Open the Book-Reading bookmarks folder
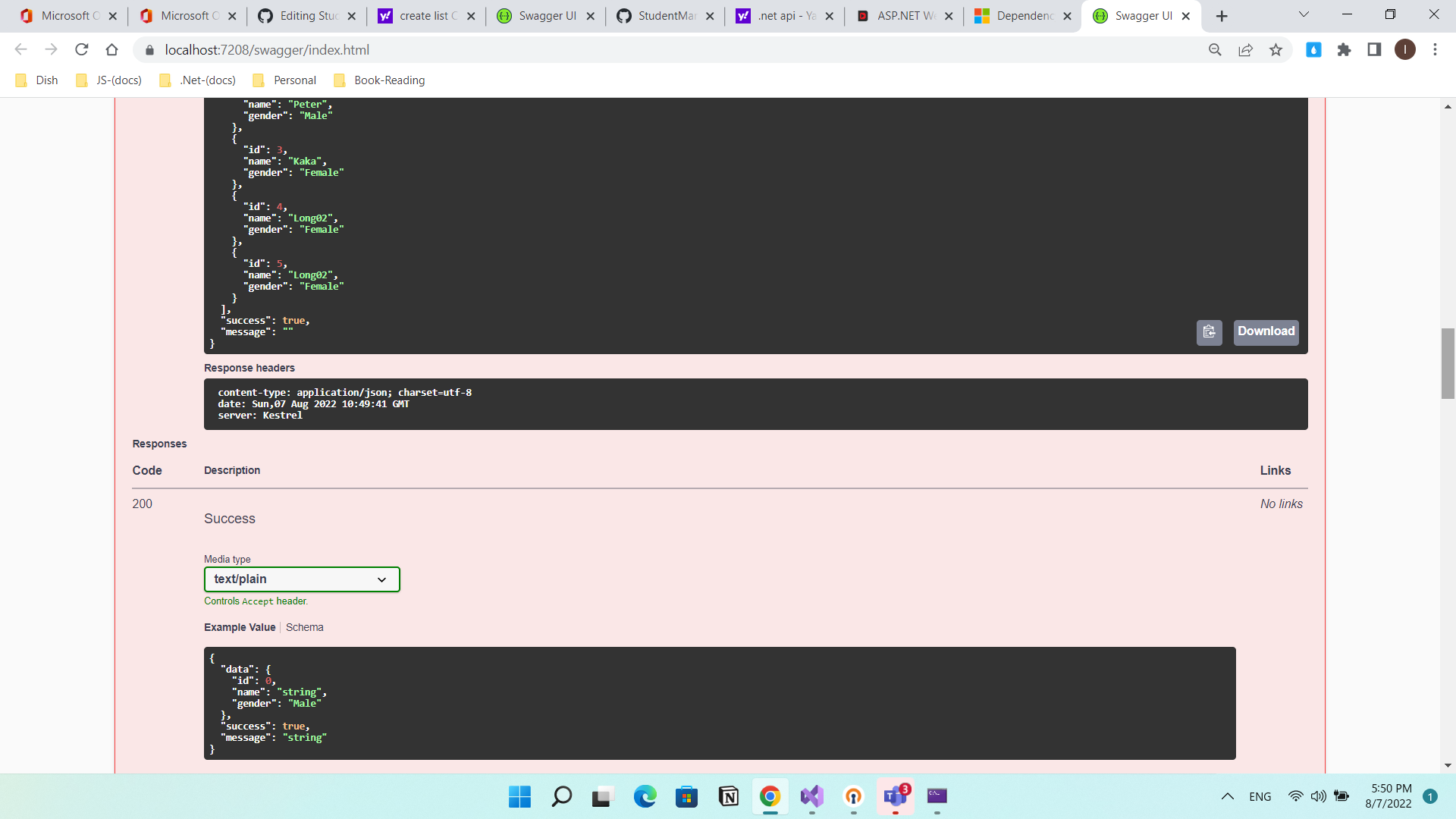1456x819 pixels. 388,80
